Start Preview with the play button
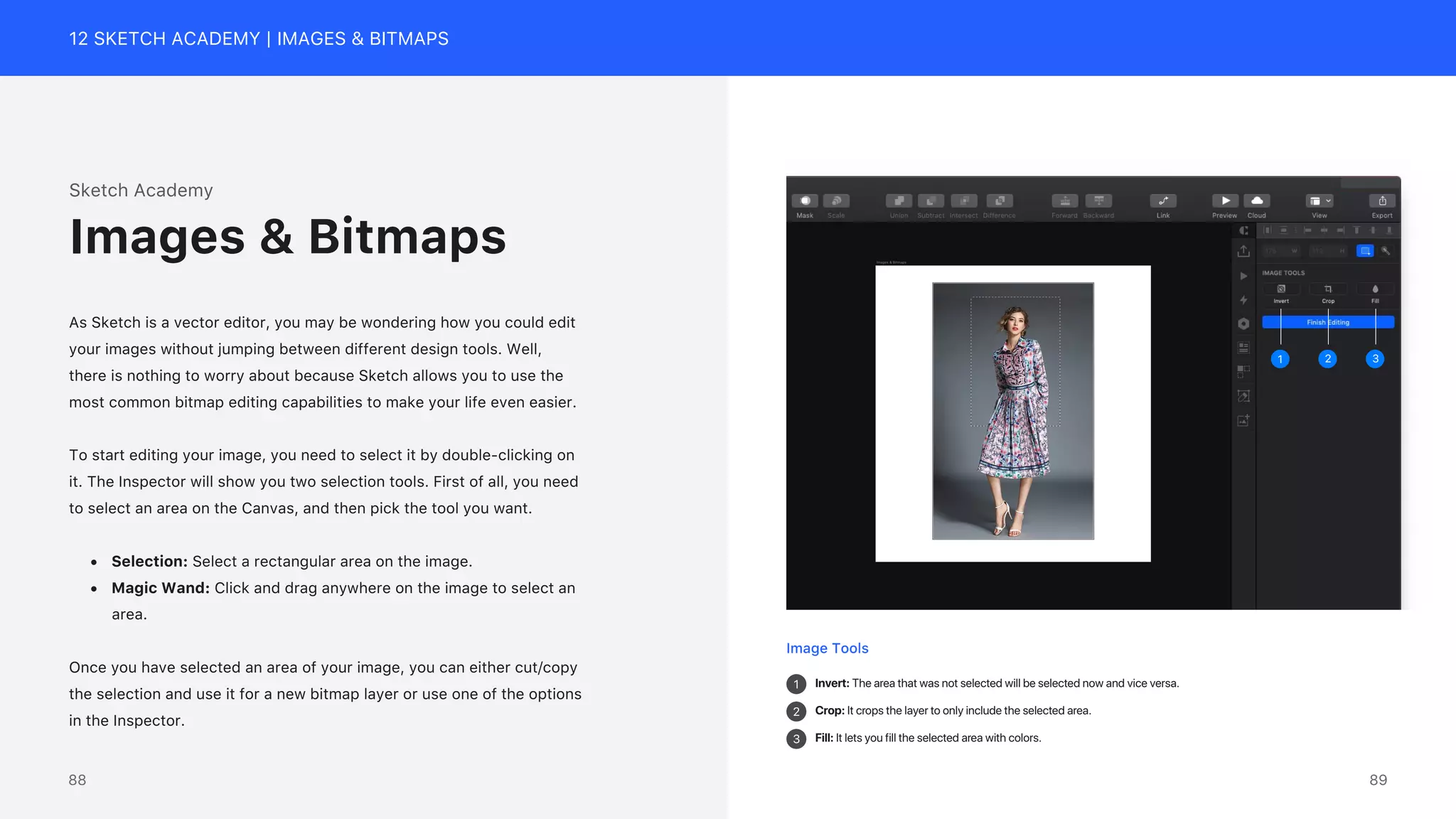 (x=1225, y=201)
